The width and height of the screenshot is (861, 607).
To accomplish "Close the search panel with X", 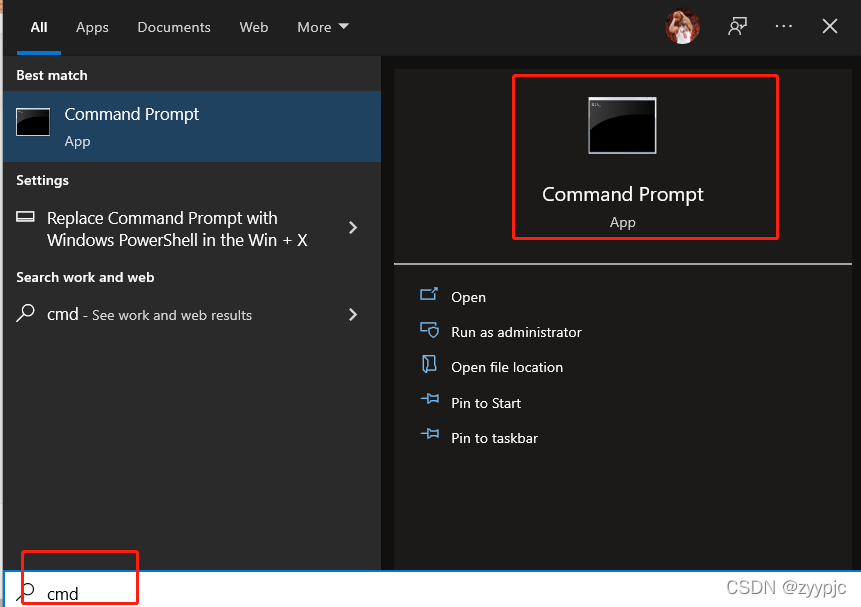I will pos(830,26).
